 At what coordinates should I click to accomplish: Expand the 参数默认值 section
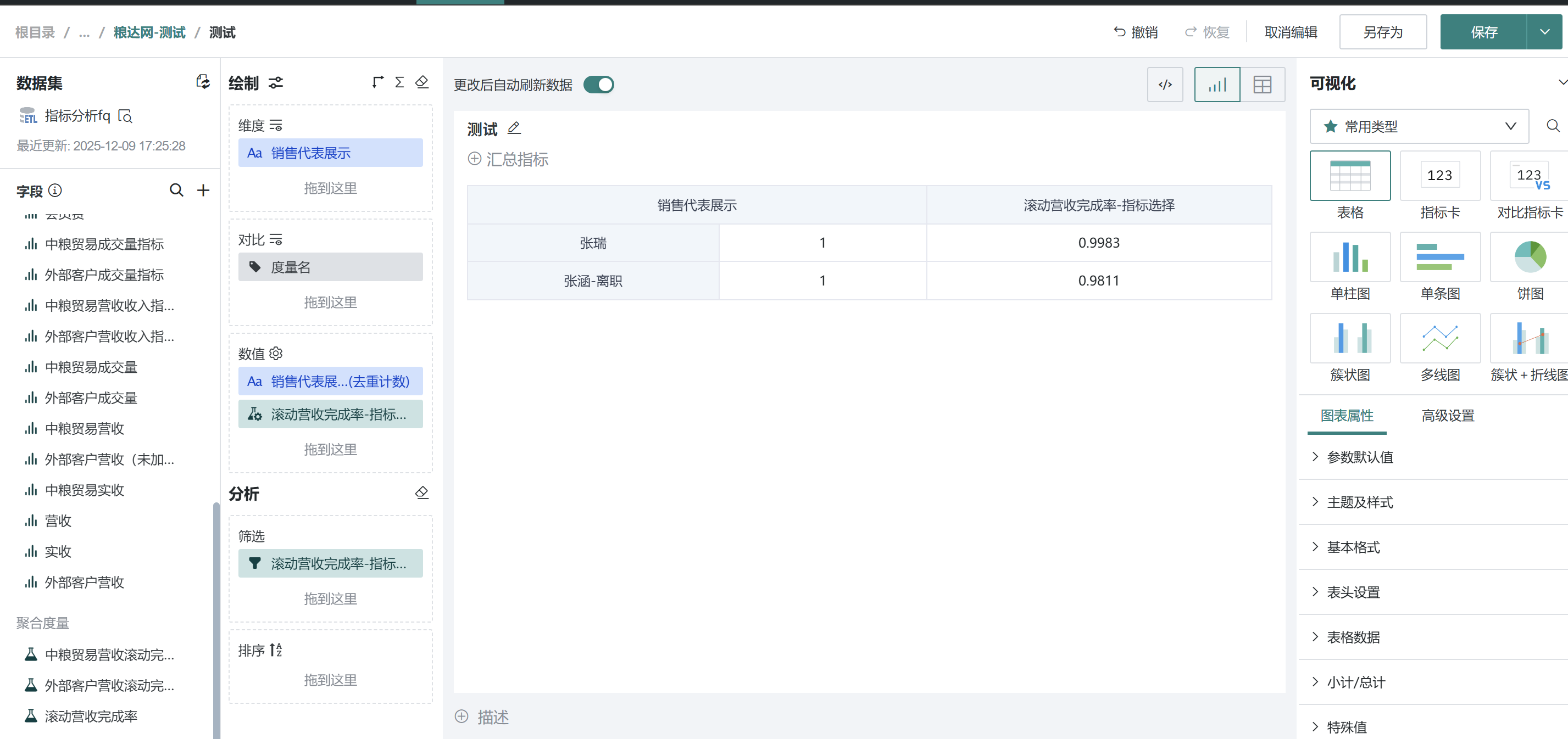(1360, 457)
